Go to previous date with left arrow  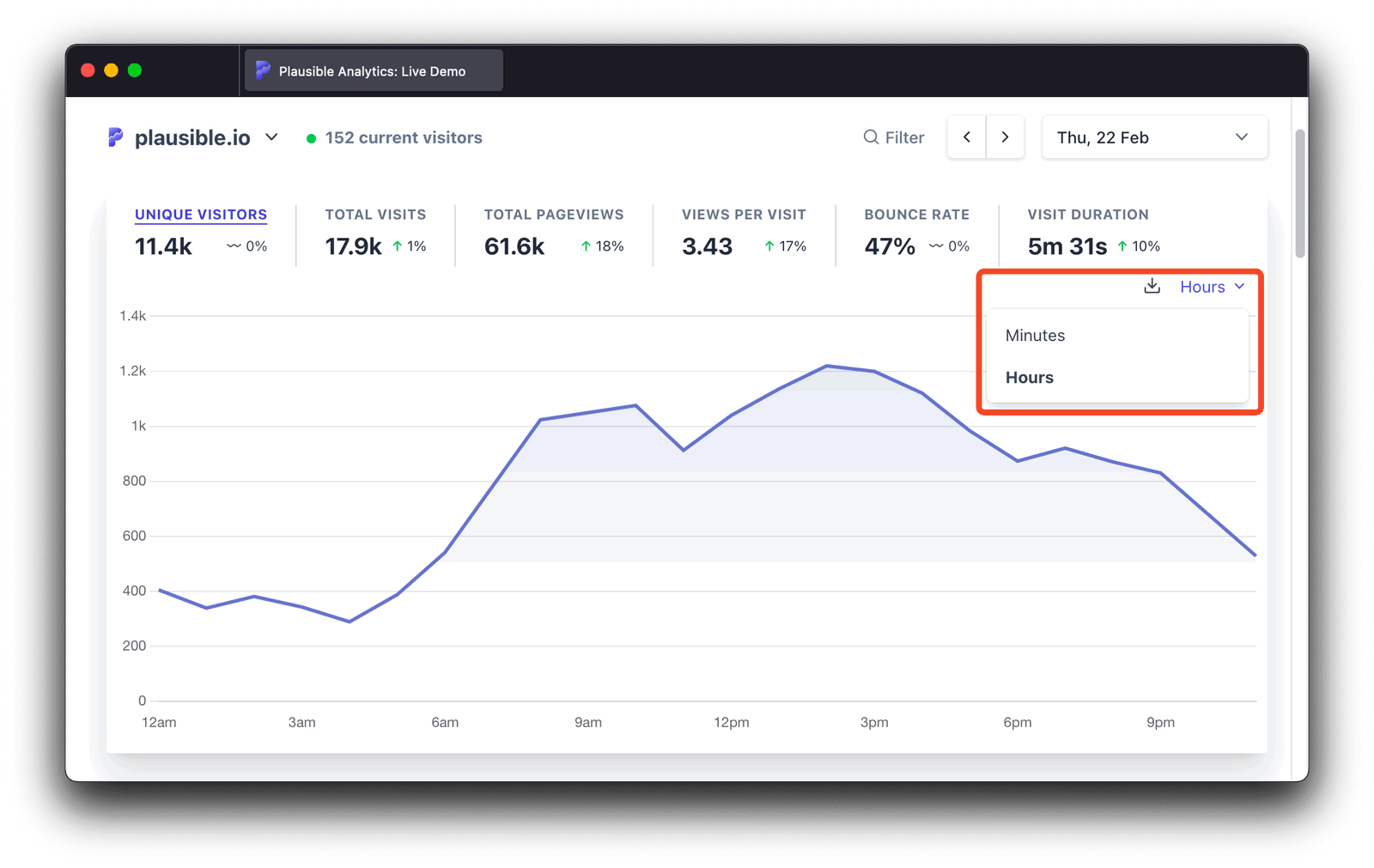pyautogui.click(x=967, y=137)
